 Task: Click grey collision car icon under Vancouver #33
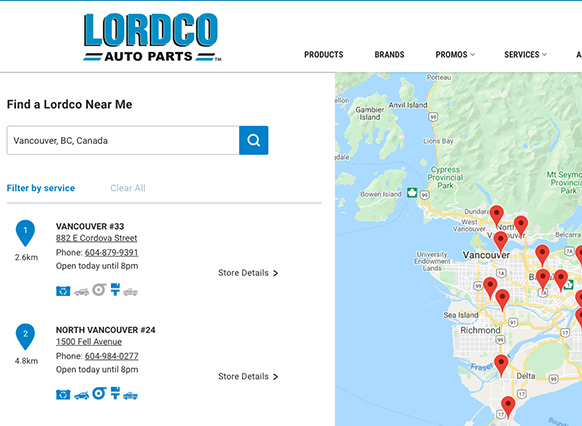pyautogui.click(x=81, y=292)
